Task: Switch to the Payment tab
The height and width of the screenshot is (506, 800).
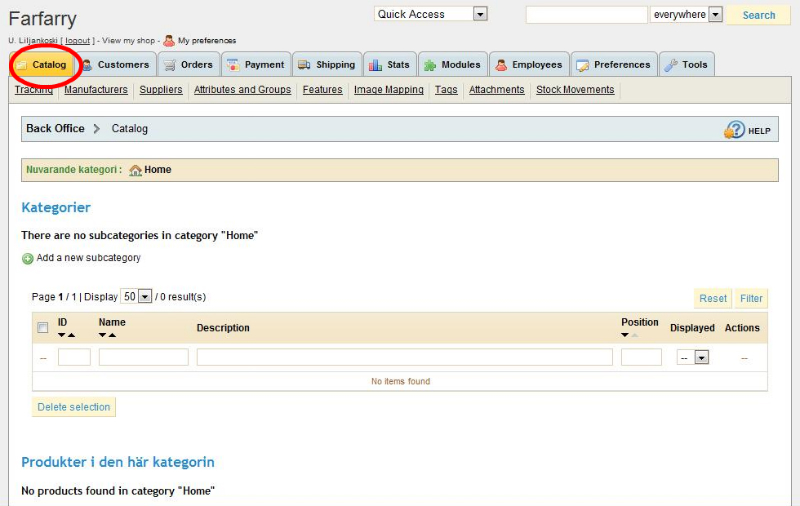Action: [256, 65]
